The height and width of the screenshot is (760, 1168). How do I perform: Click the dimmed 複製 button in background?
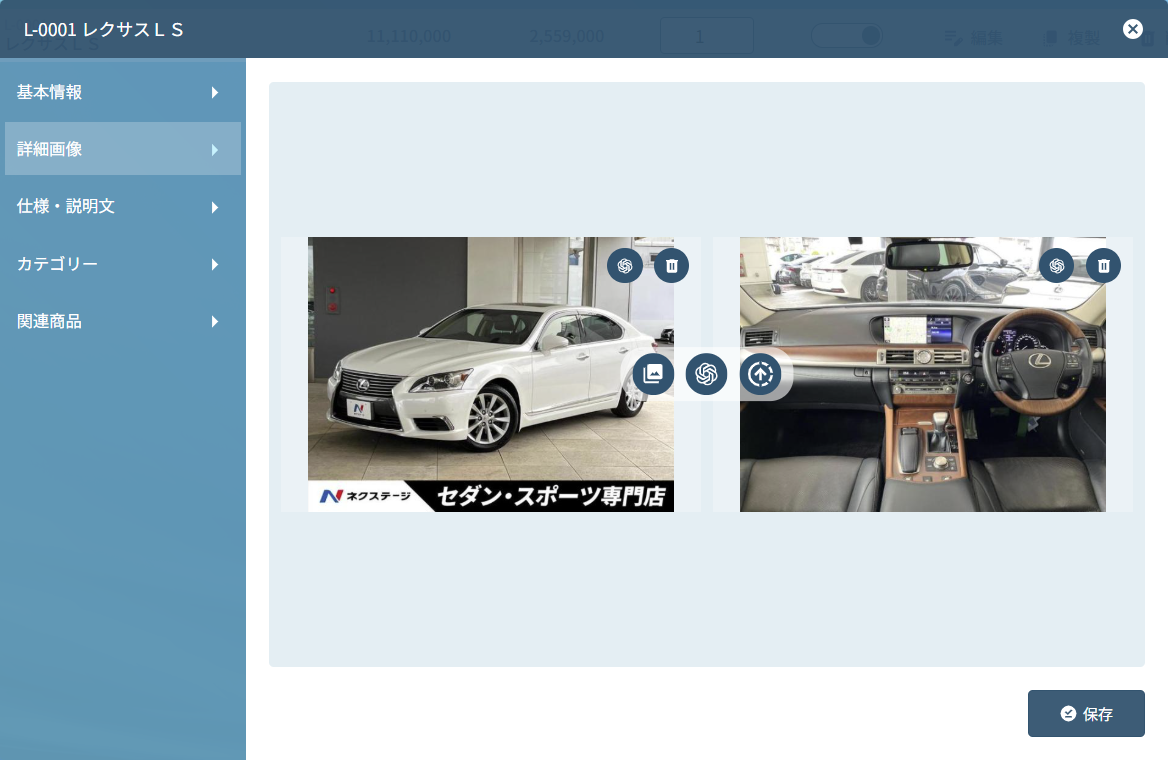(1072, 37)
